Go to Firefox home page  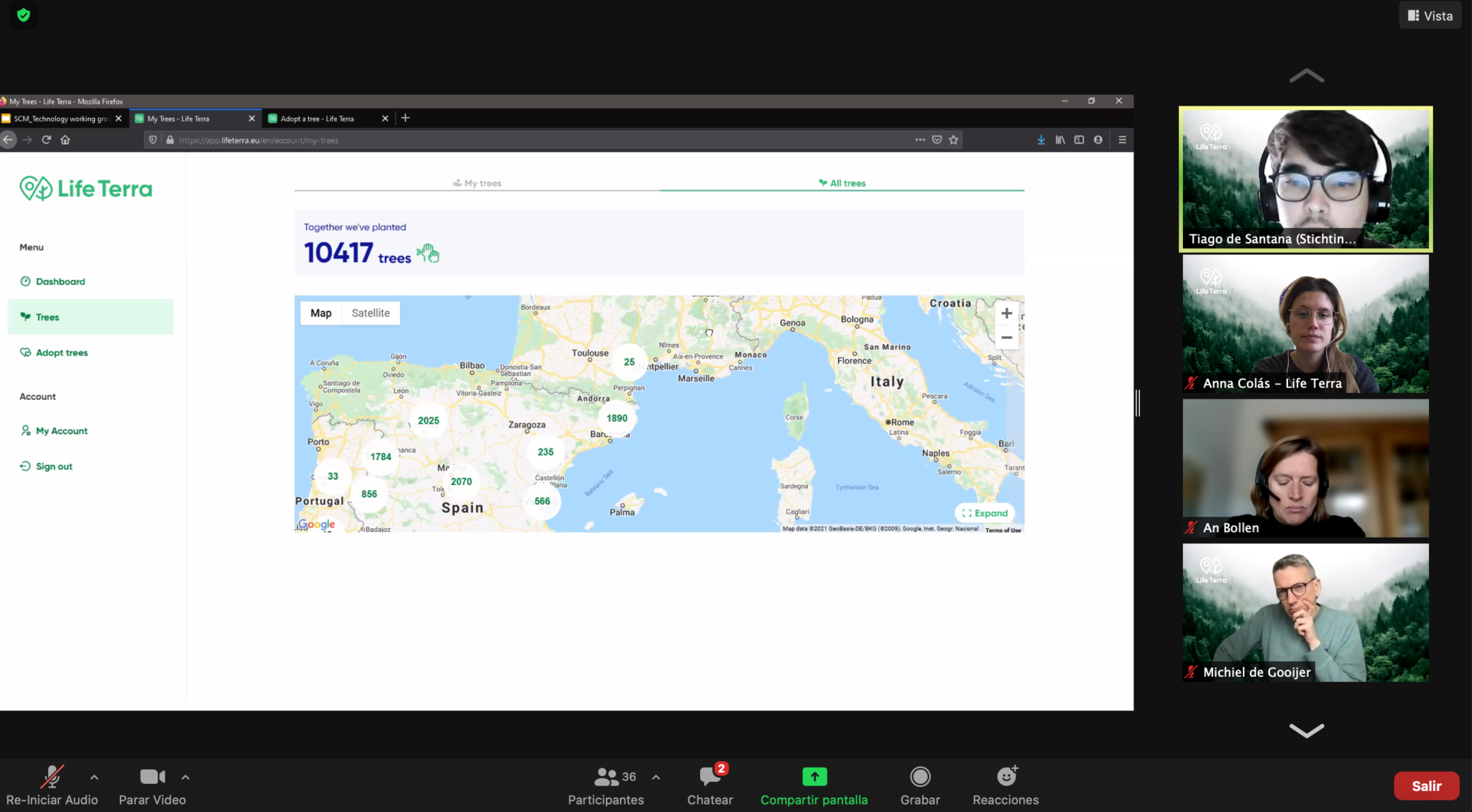[x=65, y=140]
